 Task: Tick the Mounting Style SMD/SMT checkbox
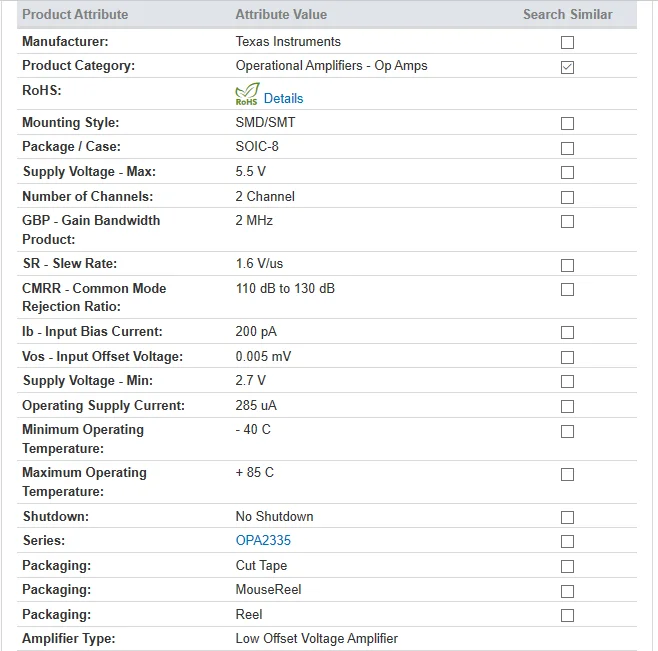pyautogui.click(x=567, y=123)
